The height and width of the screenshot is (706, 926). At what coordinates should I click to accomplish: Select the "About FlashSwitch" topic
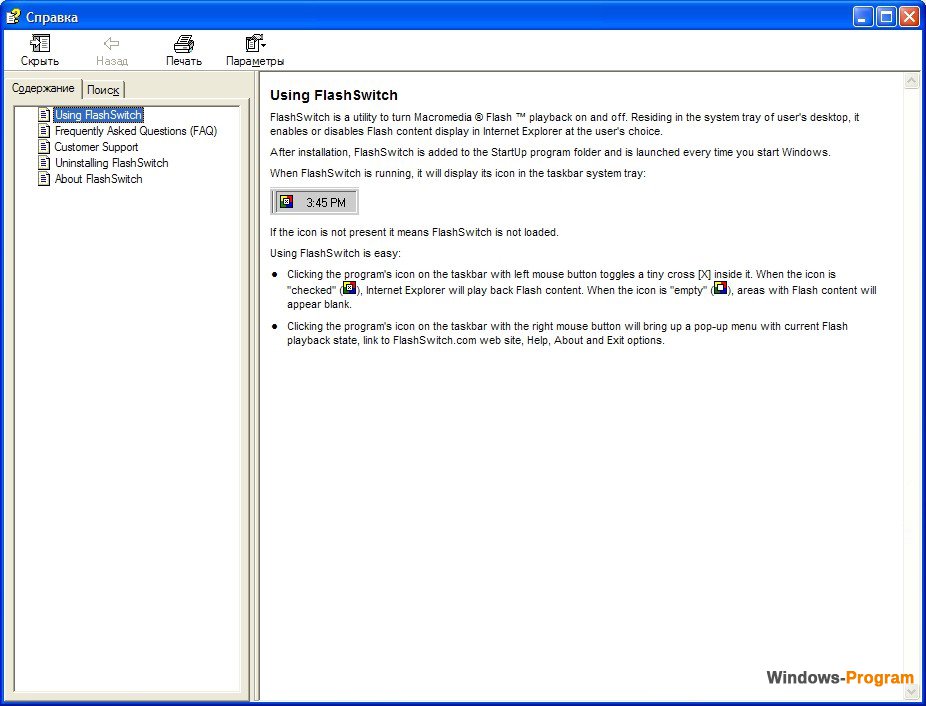[98, 179]
